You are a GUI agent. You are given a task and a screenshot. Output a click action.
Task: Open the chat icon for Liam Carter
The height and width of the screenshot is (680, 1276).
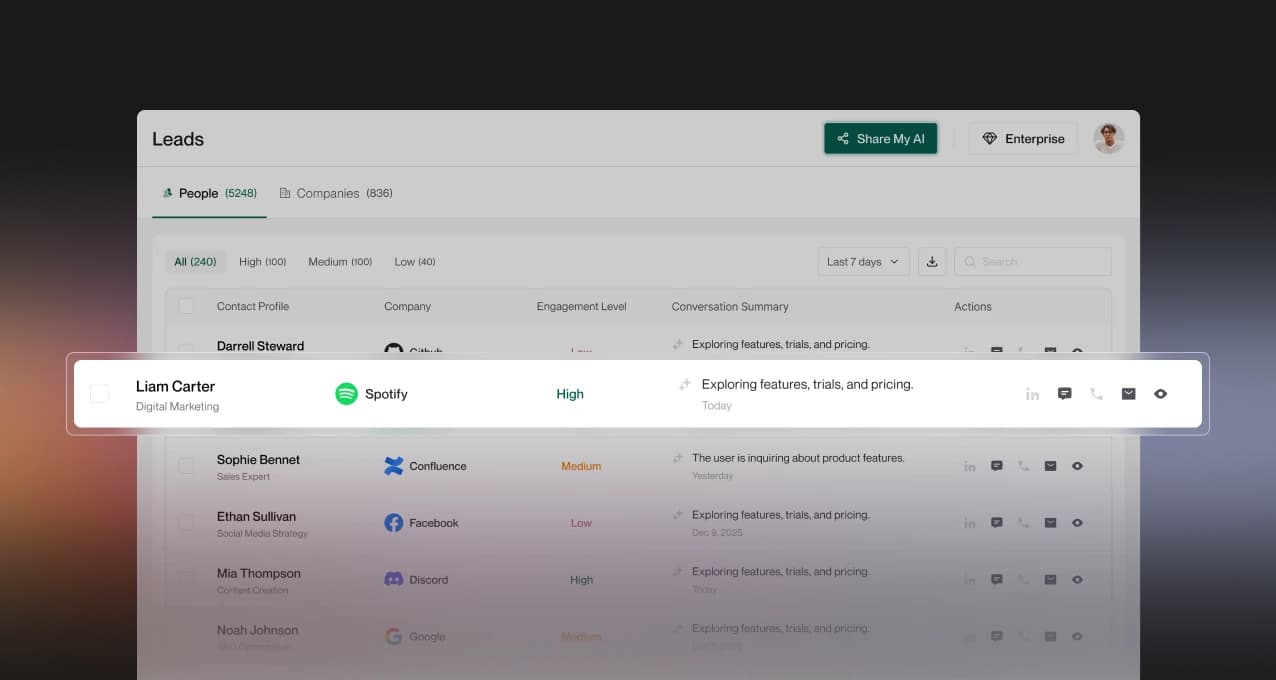tap(1064, 394)
